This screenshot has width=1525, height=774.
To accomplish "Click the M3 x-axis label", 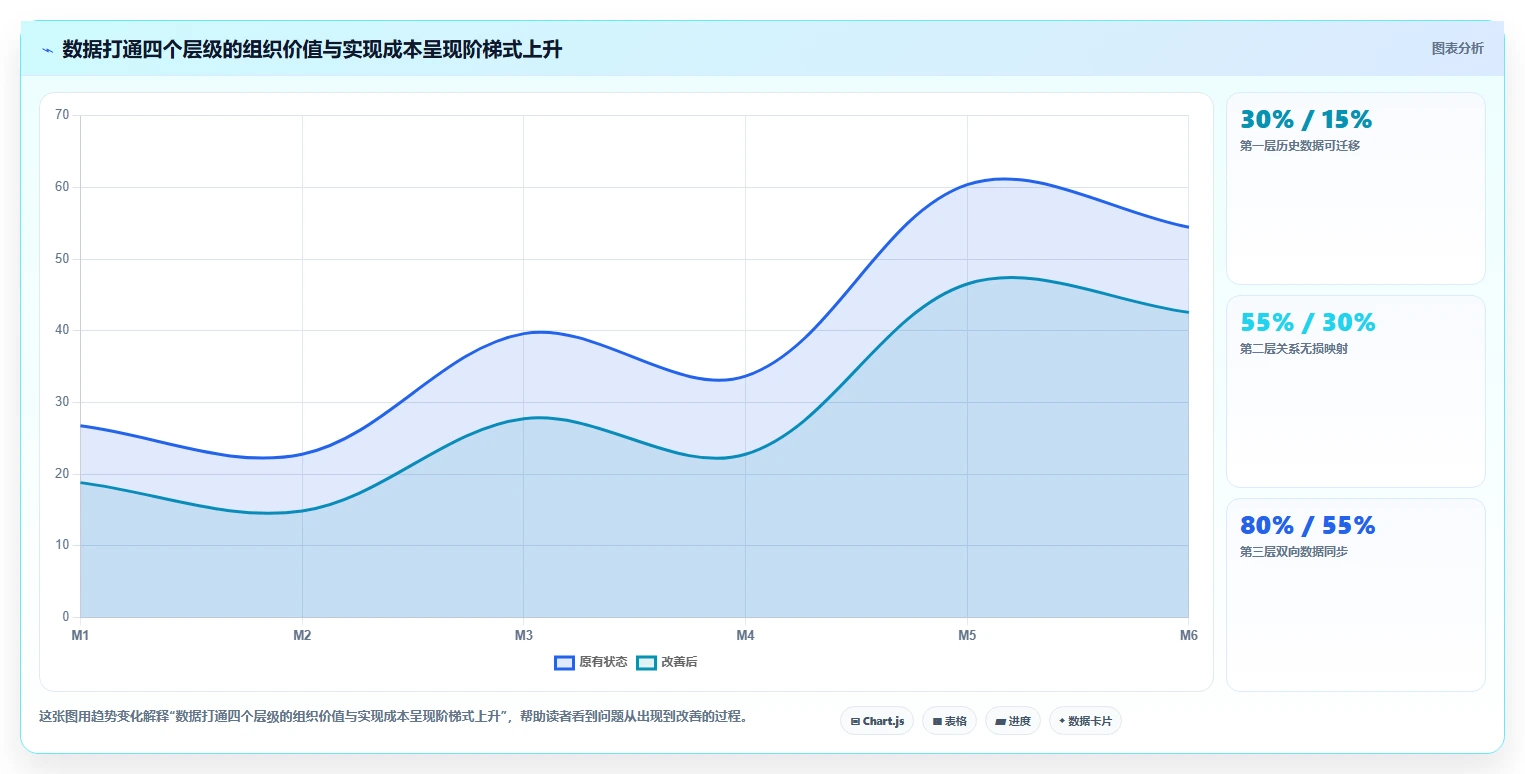I will [523, 635].
